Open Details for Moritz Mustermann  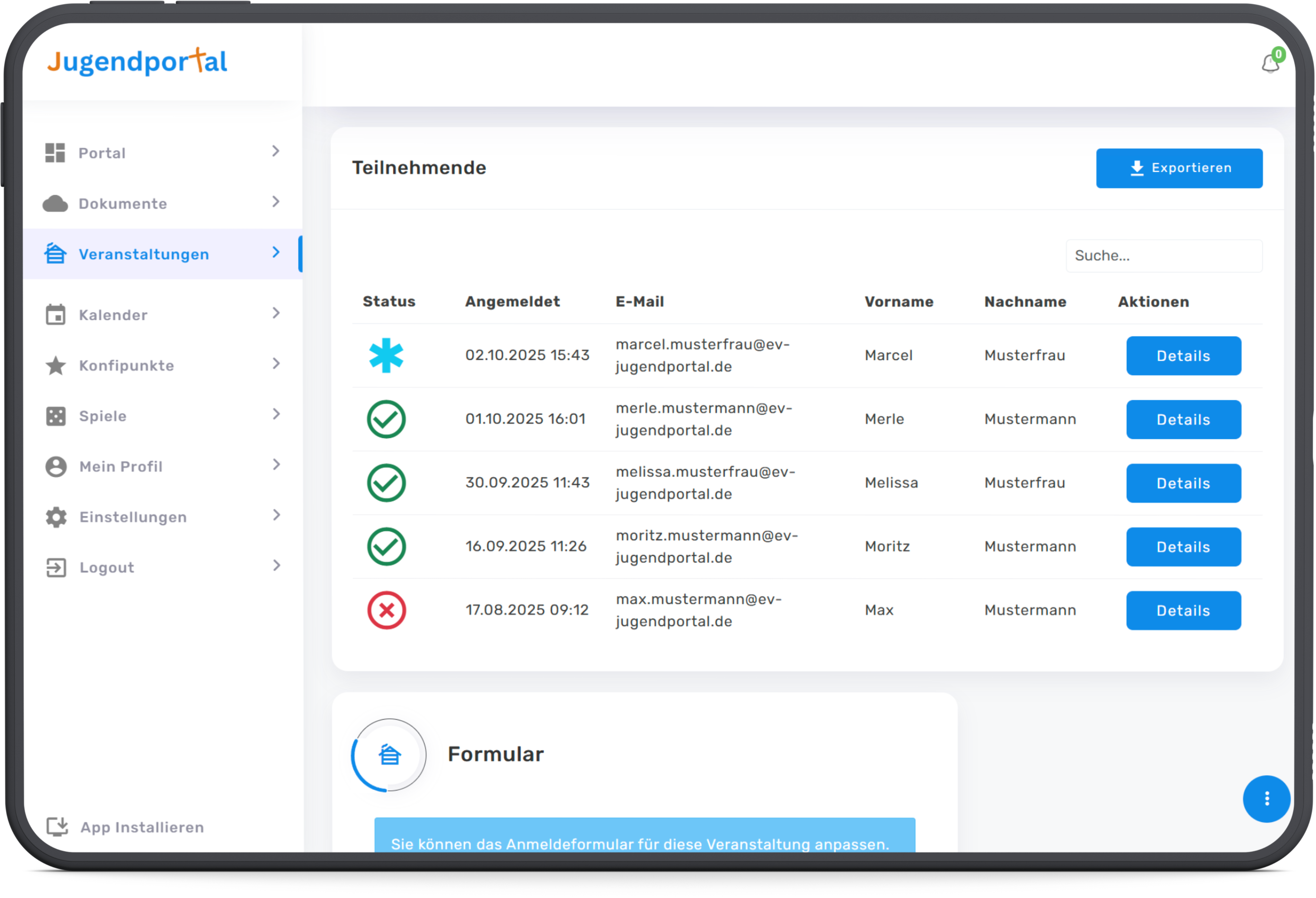click(1183, 547)
